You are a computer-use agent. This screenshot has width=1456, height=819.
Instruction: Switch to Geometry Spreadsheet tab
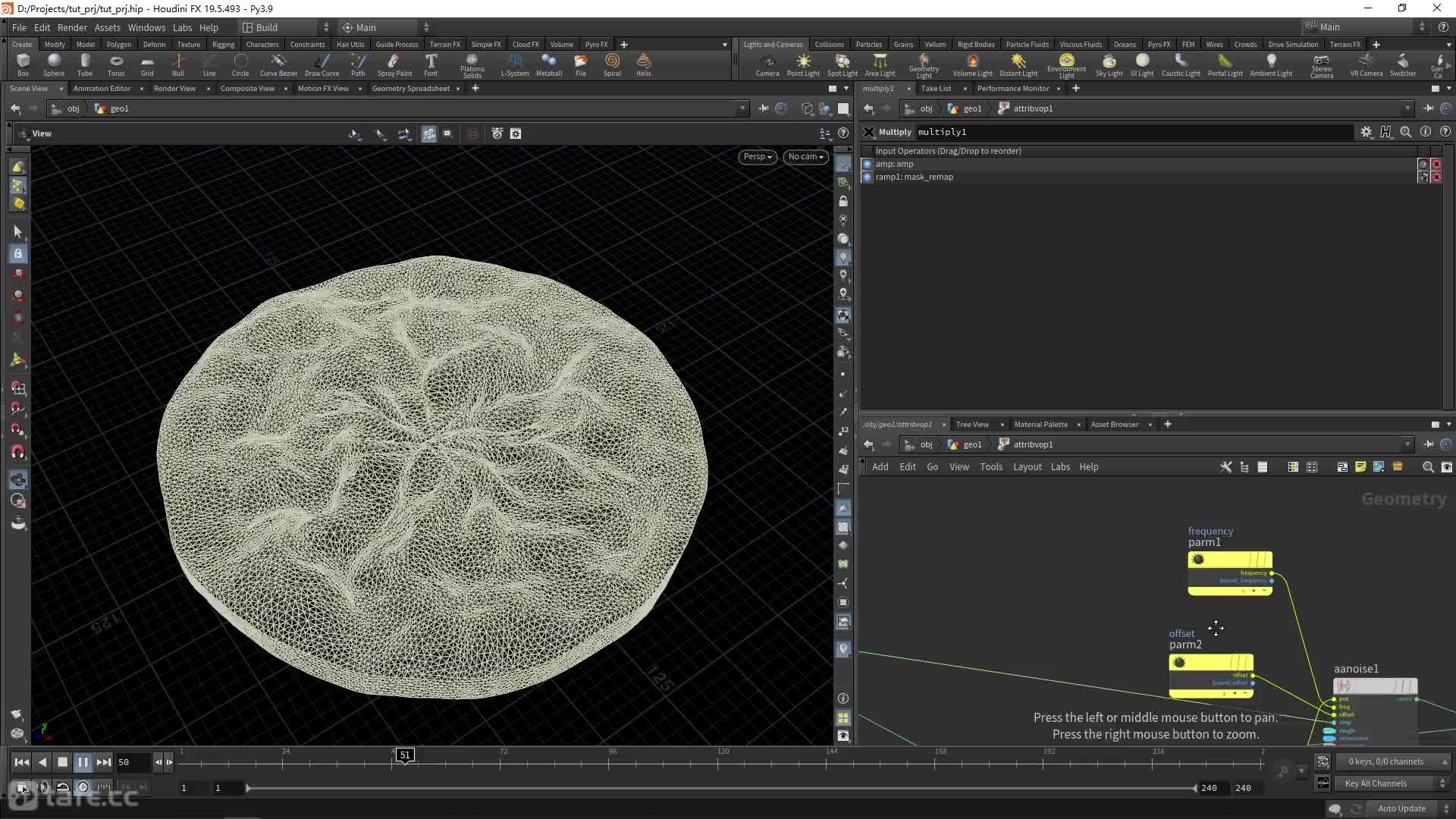(410, 89)
